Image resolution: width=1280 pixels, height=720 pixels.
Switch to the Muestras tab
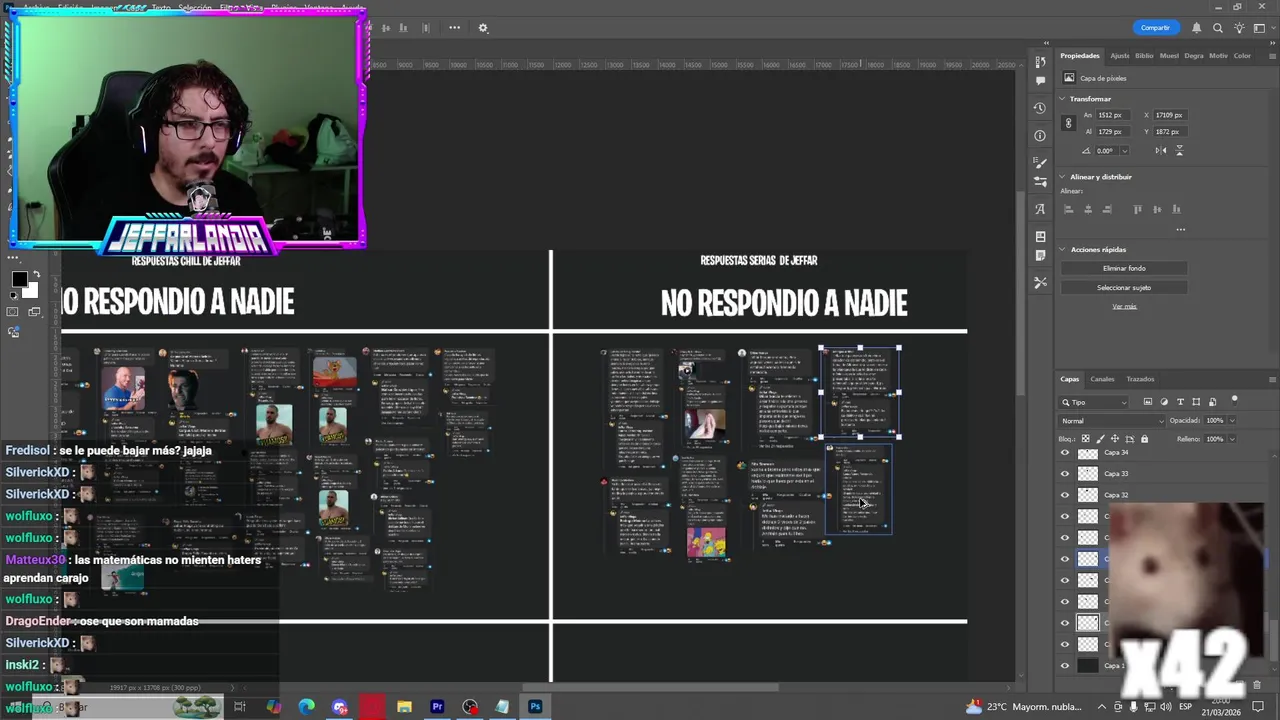(1169, 56)
